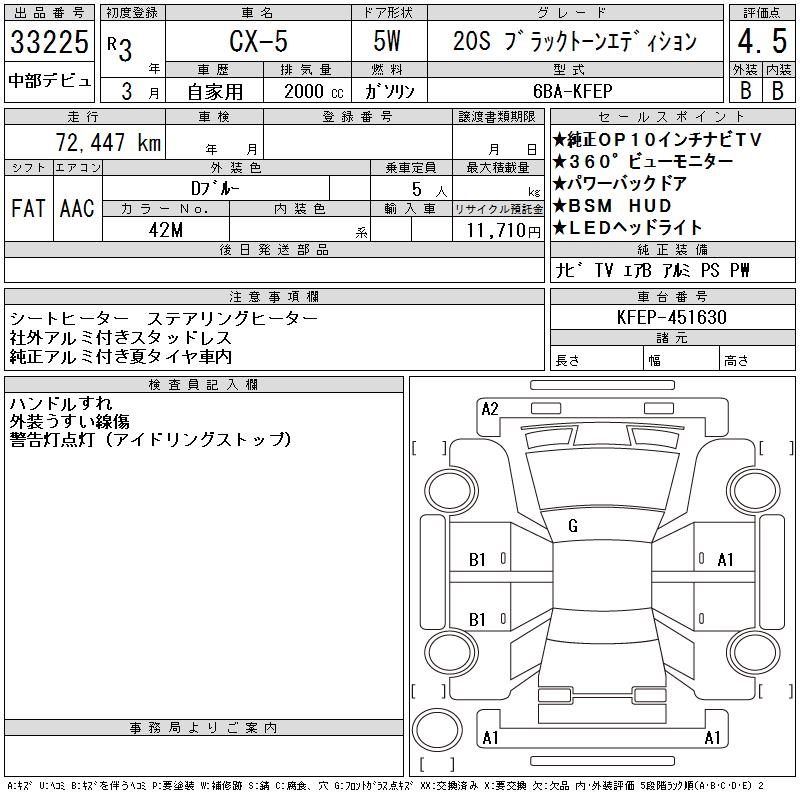
Task: Click the grade text 20S ブラックトーンエディション
Action: coord(575,41)
